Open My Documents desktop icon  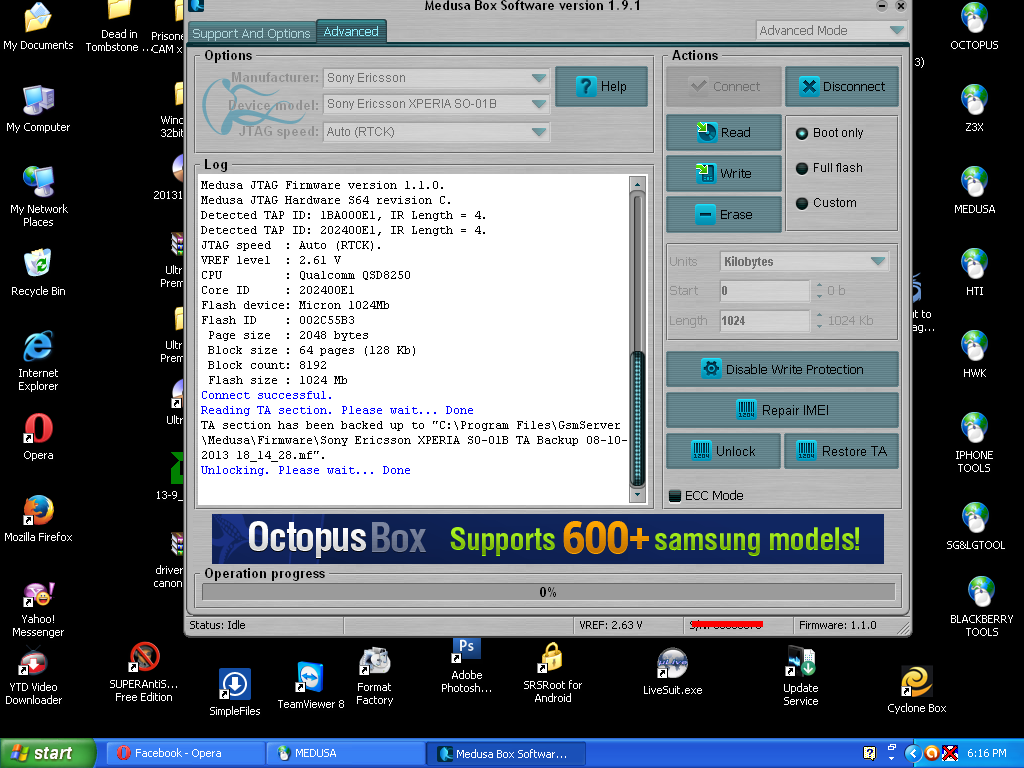click(x=38, y=26)
